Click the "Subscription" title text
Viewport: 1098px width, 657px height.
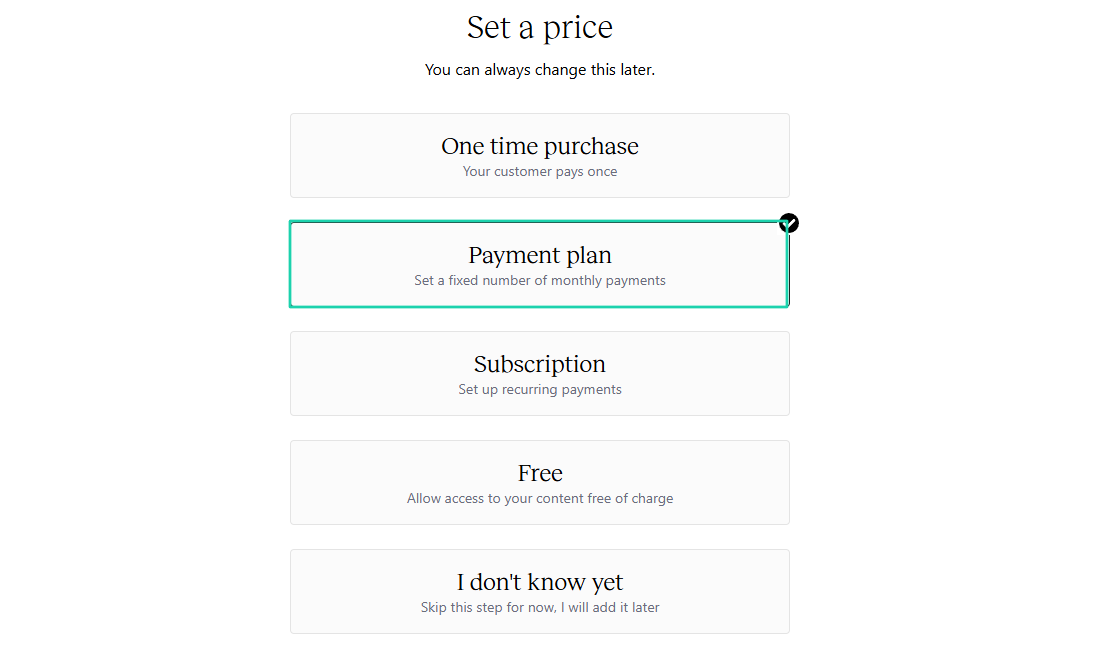(x=540, y=364)
